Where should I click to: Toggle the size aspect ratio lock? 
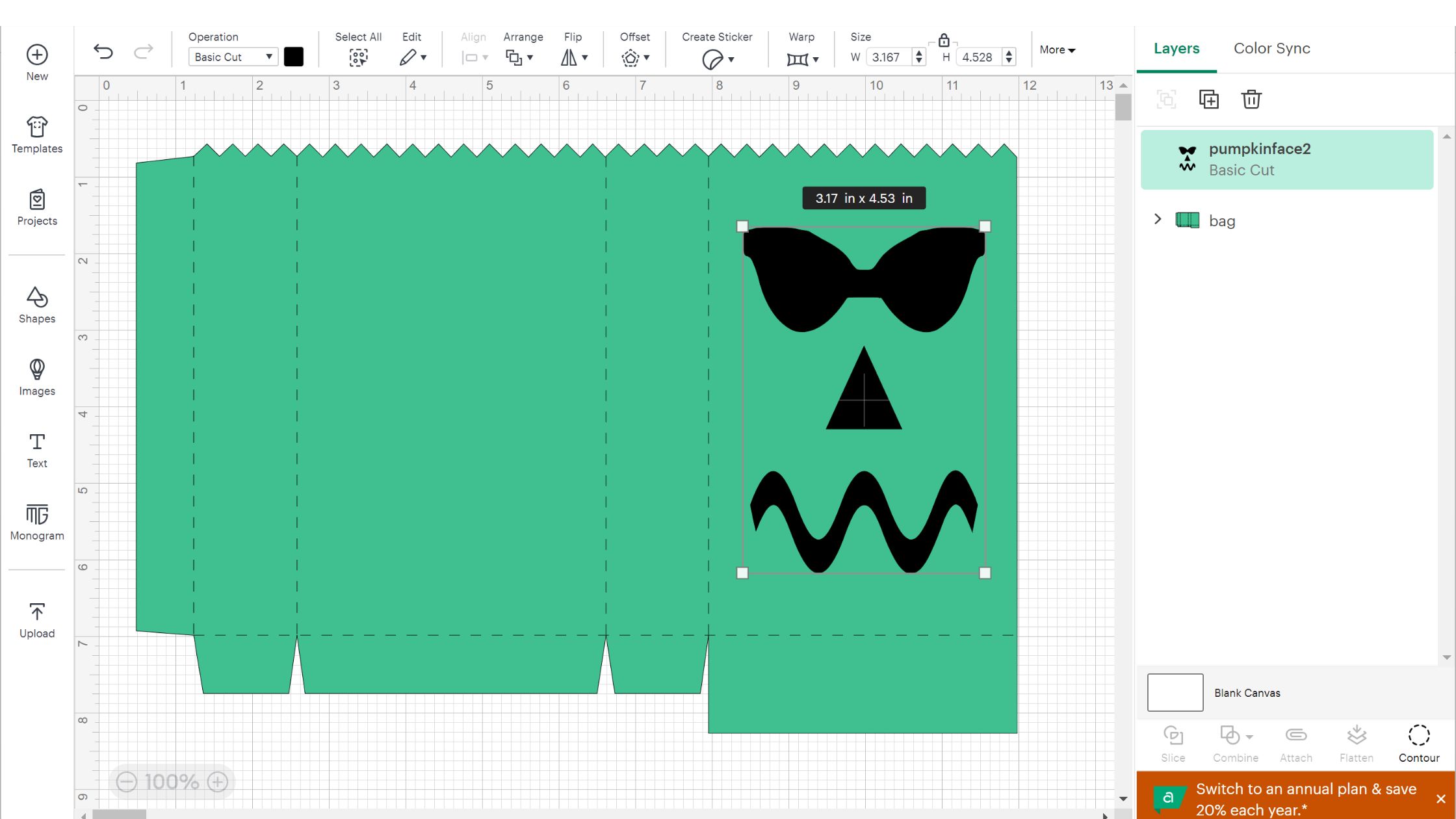944,40
